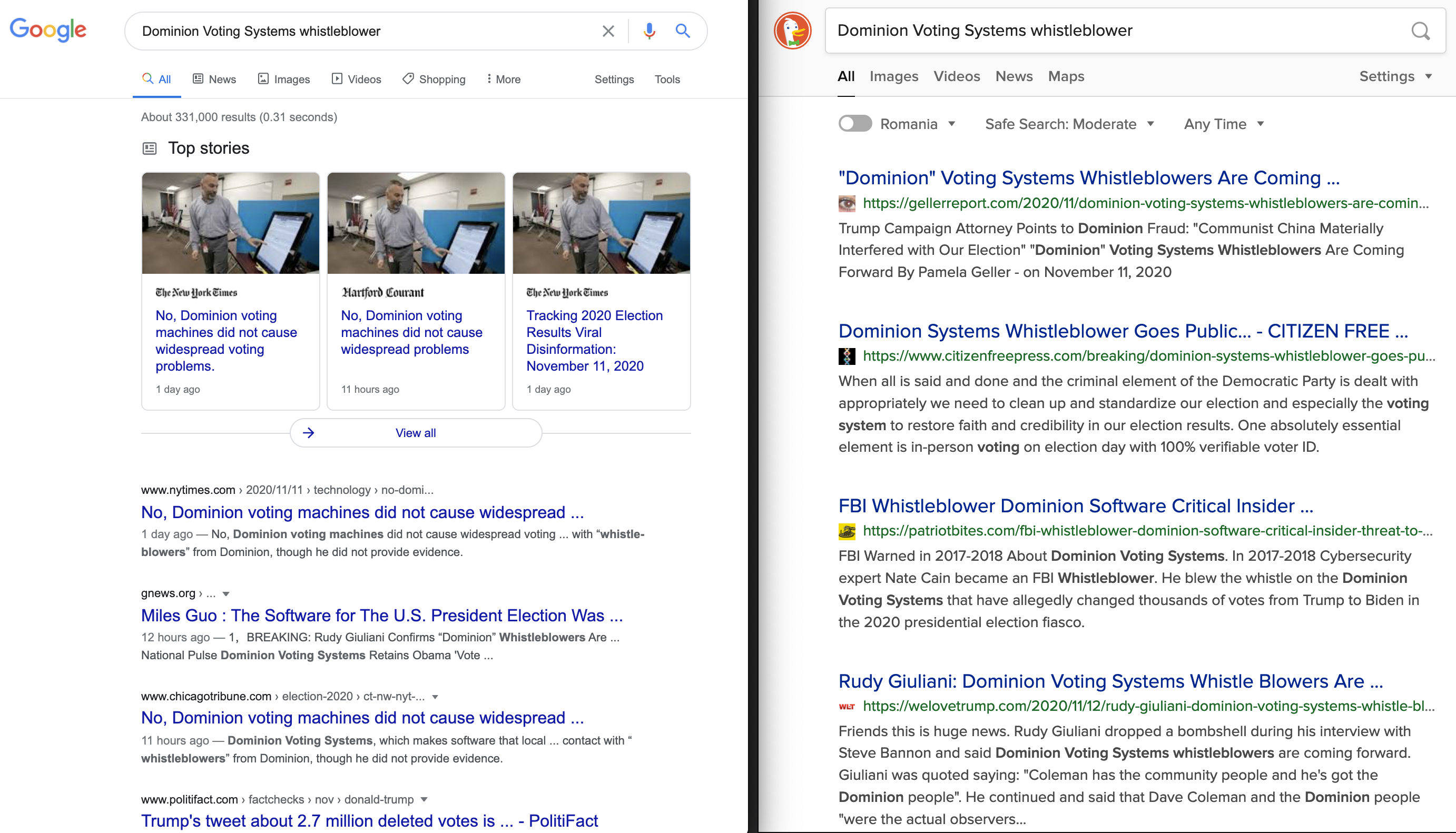Open Tracking 2020 Election story image
The image size is (1456, 833).
[x=602, y=223]
